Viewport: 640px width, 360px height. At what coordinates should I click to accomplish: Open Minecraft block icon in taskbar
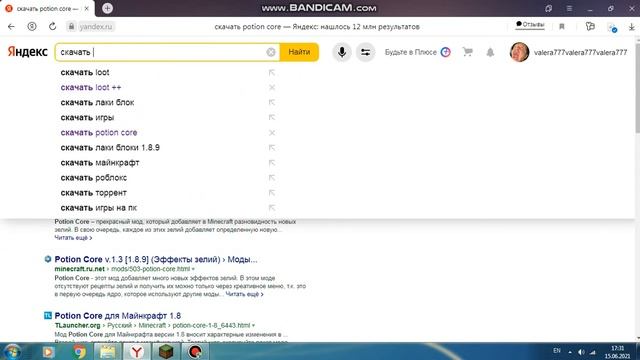[x=166, y=351]
